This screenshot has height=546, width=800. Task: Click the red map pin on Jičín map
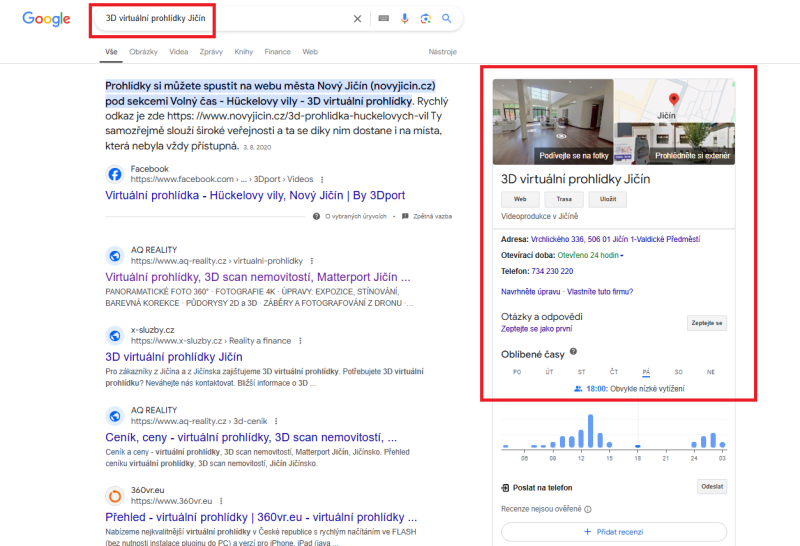click(673, 100)
